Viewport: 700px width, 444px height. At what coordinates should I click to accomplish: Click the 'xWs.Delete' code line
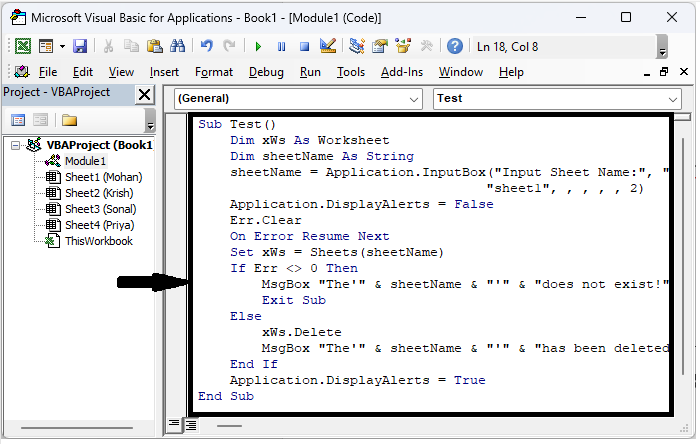pyautogui.click(x=301, y=332)
